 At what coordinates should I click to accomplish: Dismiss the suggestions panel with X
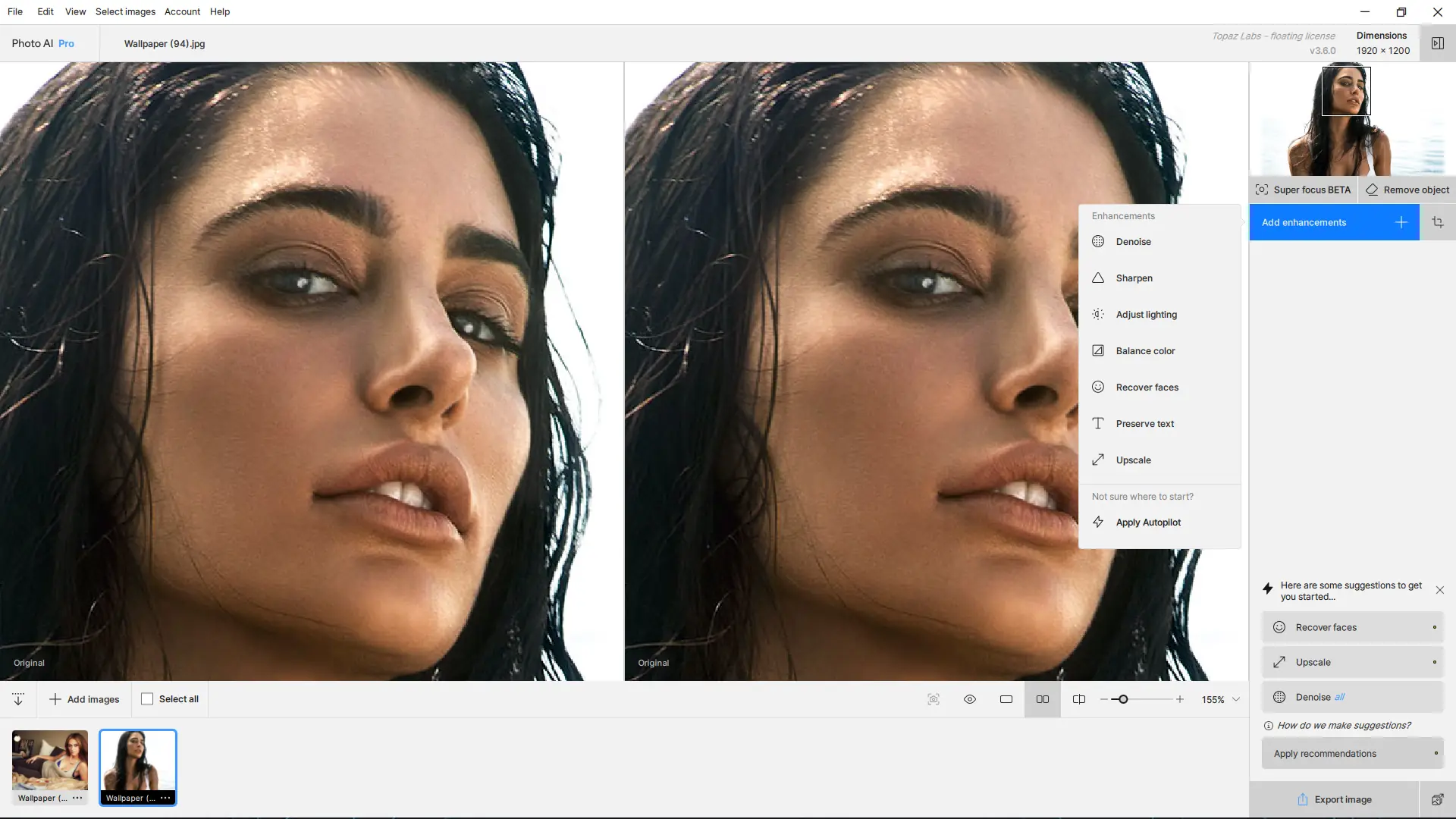[x=1440, y=590]
